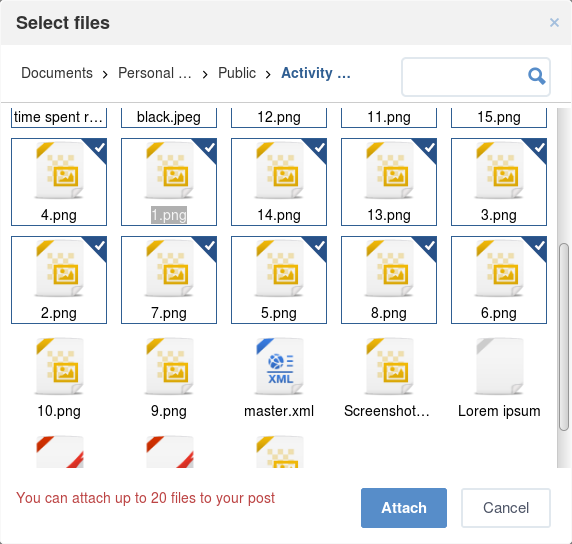Image resolution: width=572 pixels, height=544 pixels.
Task: Go to the Public breadcrumb folder
Action: 237,73
